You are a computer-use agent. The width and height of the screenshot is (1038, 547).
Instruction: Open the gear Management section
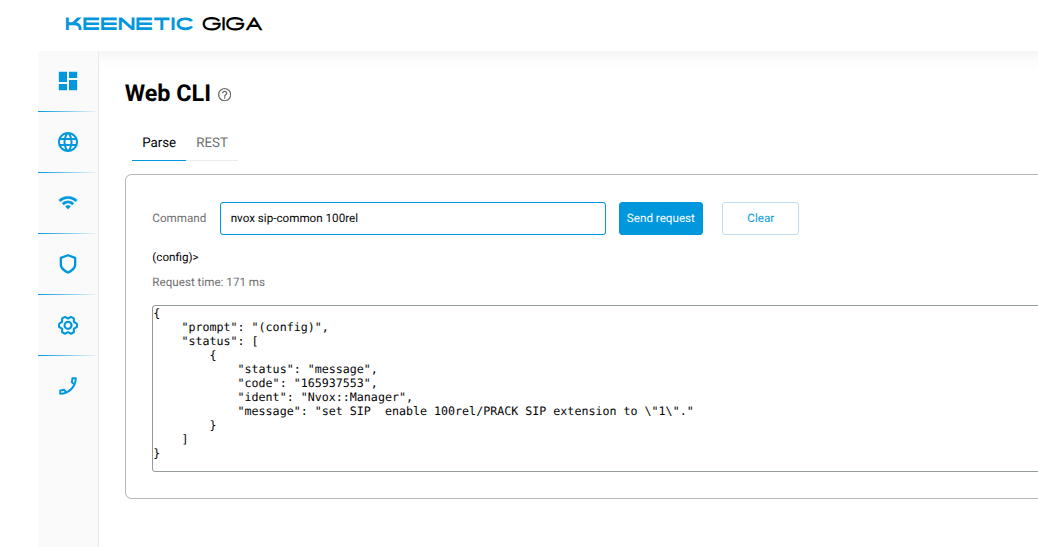pyautogui.click(x=68, y=325)
